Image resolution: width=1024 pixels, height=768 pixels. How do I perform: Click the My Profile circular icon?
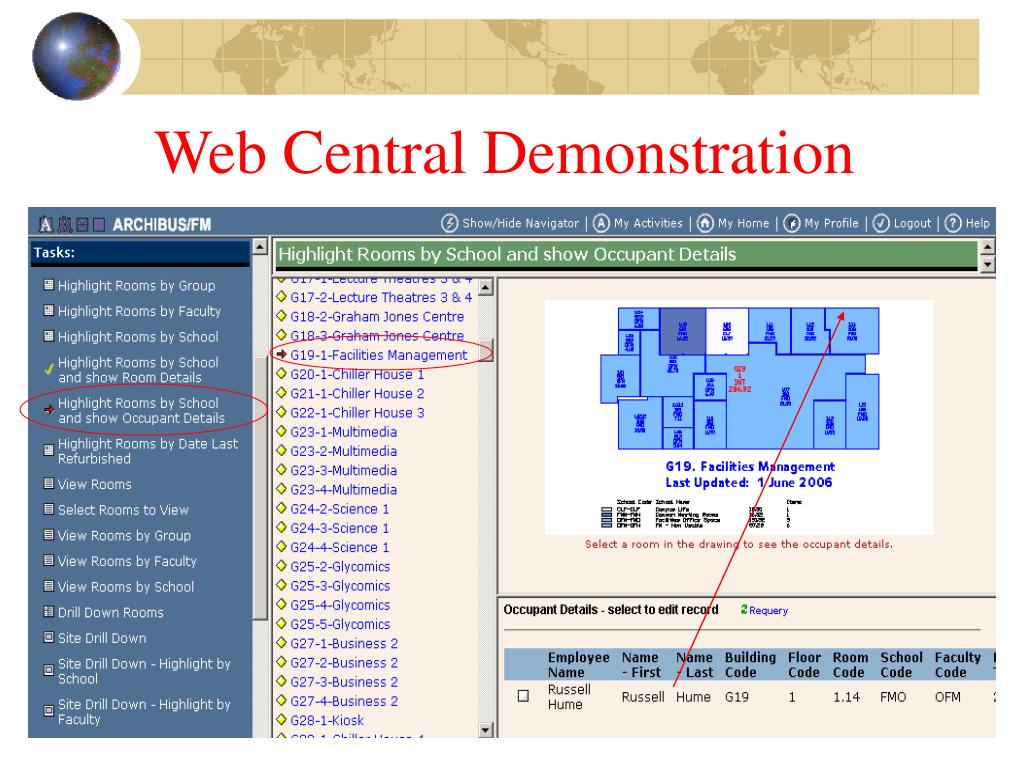(x=792, y=223)
